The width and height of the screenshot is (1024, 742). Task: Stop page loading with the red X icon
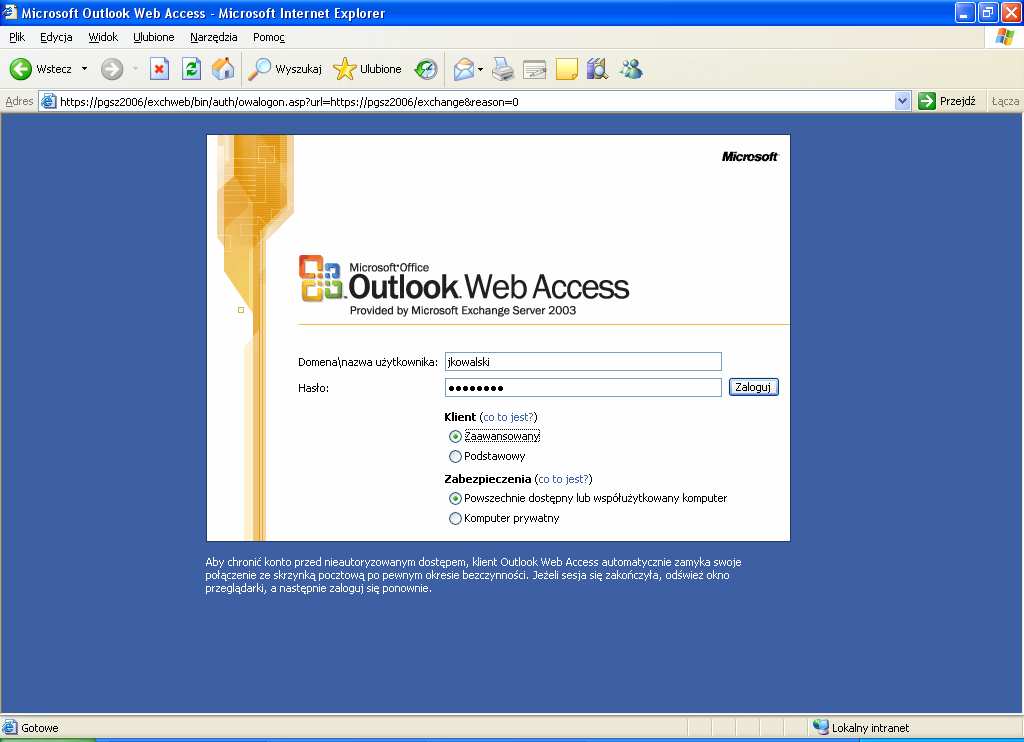(159, 69)
